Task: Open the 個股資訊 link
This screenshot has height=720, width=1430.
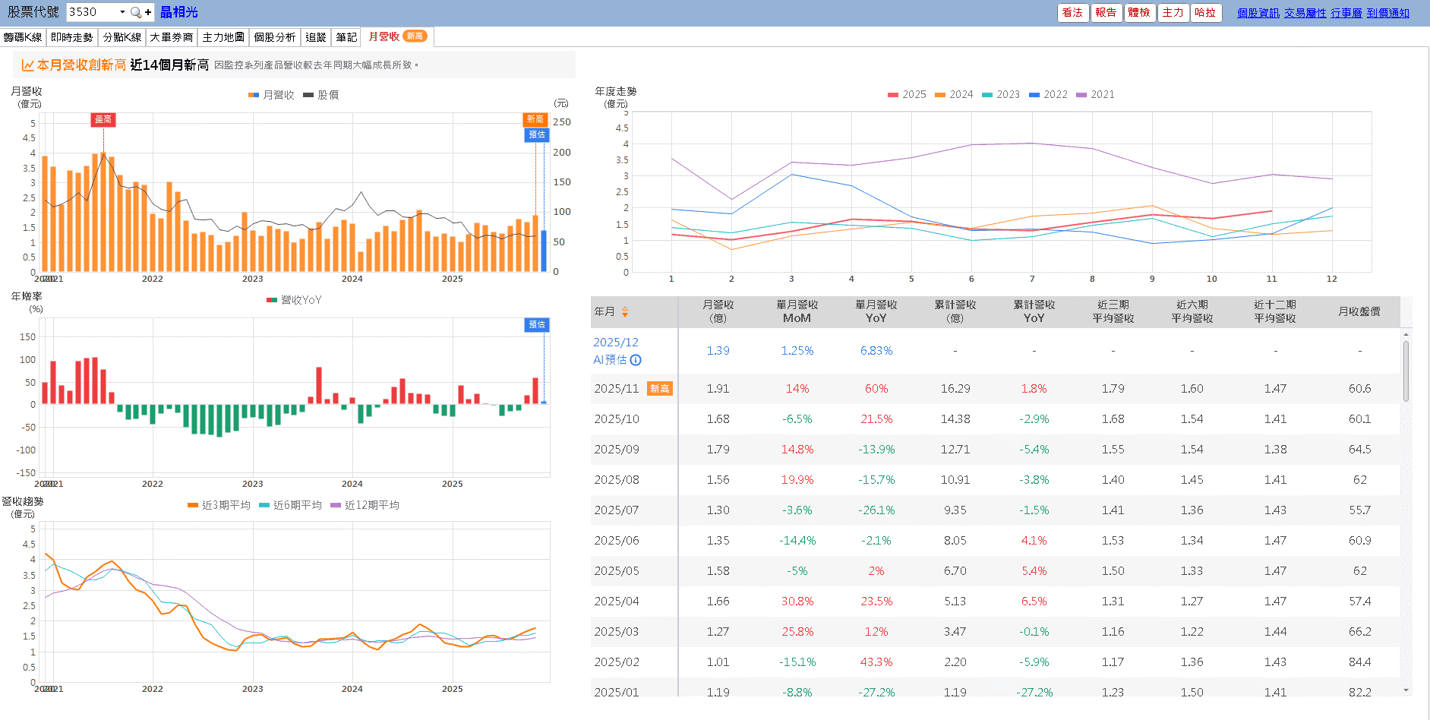Action: tap(1258, 13)
